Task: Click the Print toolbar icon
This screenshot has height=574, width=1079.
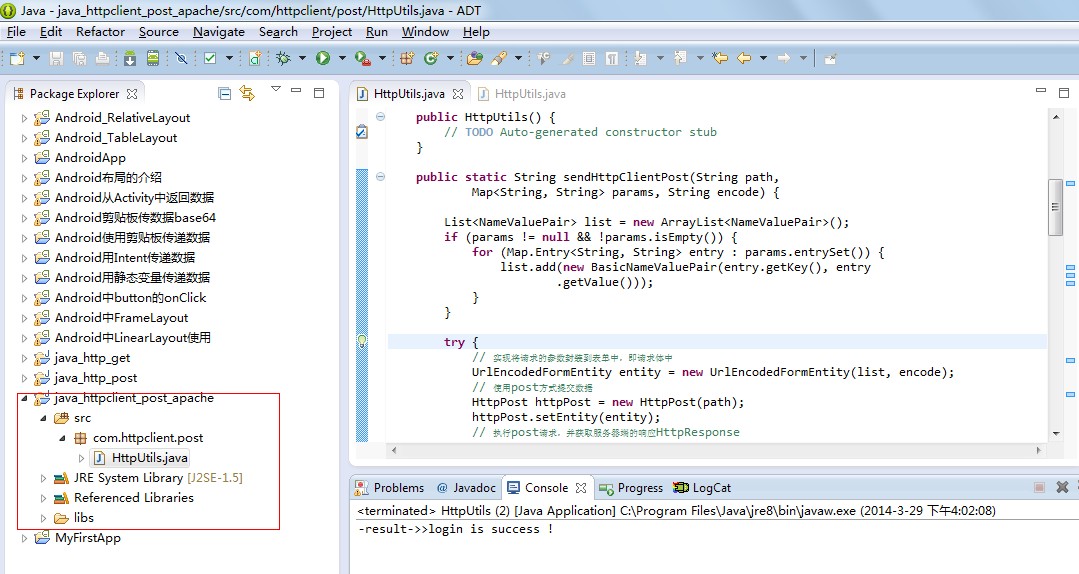Action: pos(103,59)
